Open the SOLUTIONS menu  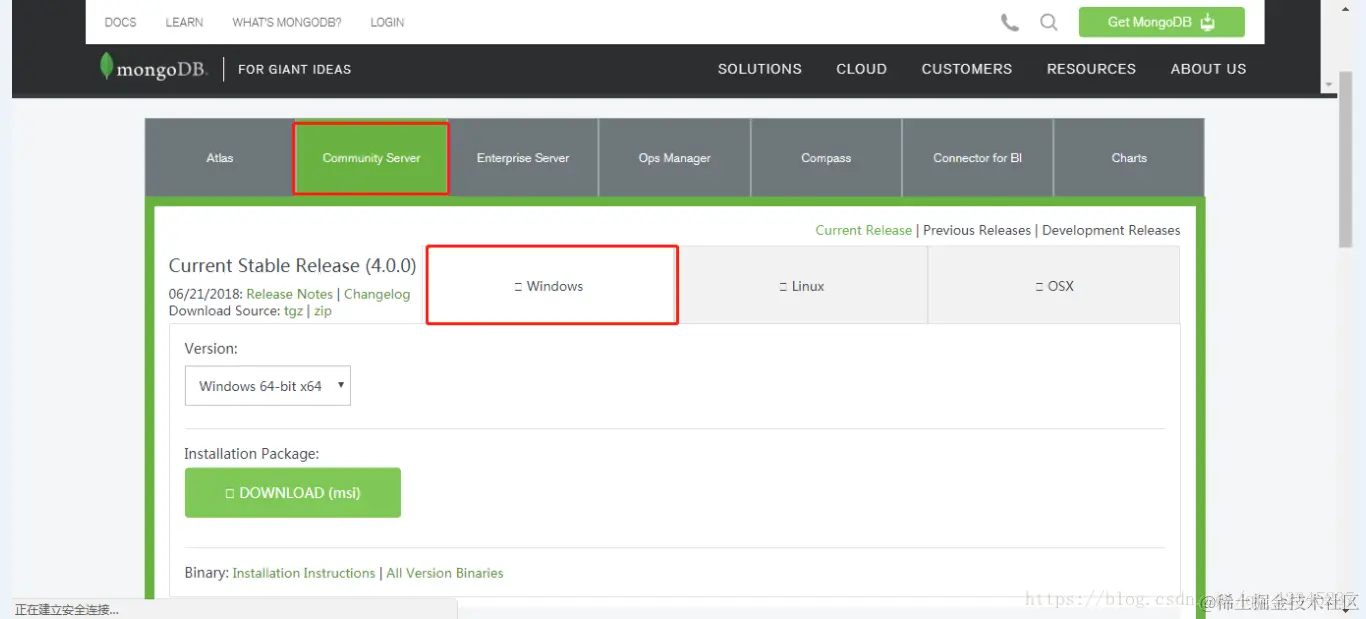pos(760,69)
